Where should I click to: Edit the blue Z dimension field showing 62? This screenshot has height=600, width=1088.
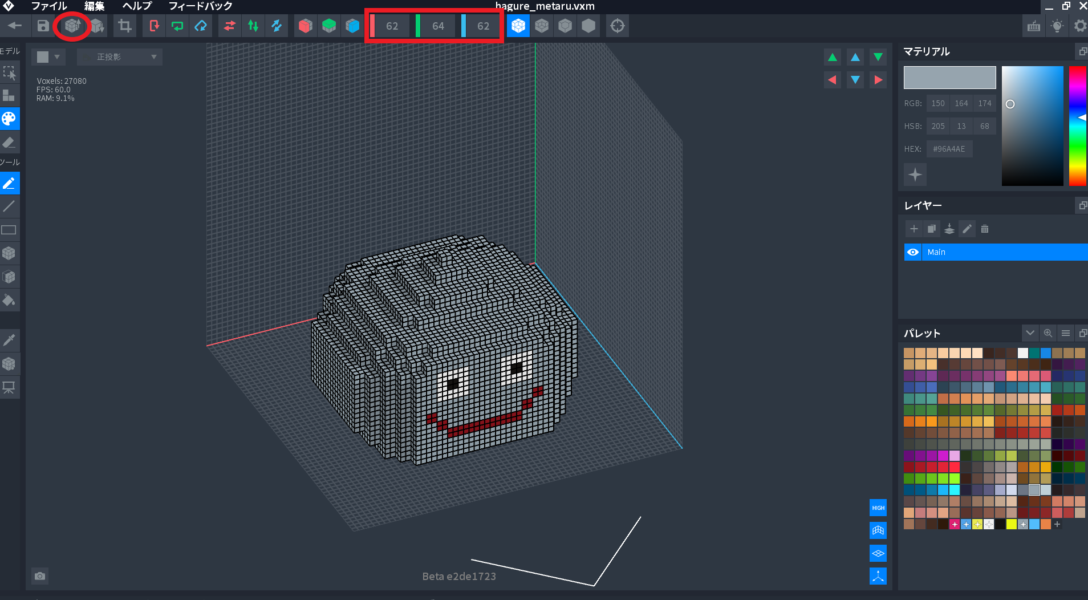tap(482, 26)
